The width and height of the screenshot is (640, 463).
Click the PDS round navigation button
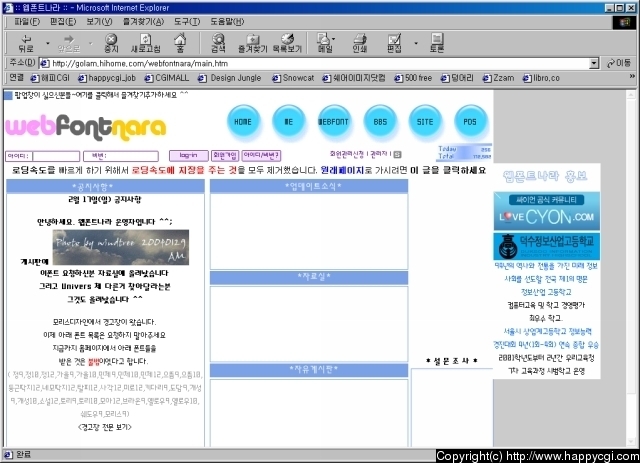[x=470, y=122]
